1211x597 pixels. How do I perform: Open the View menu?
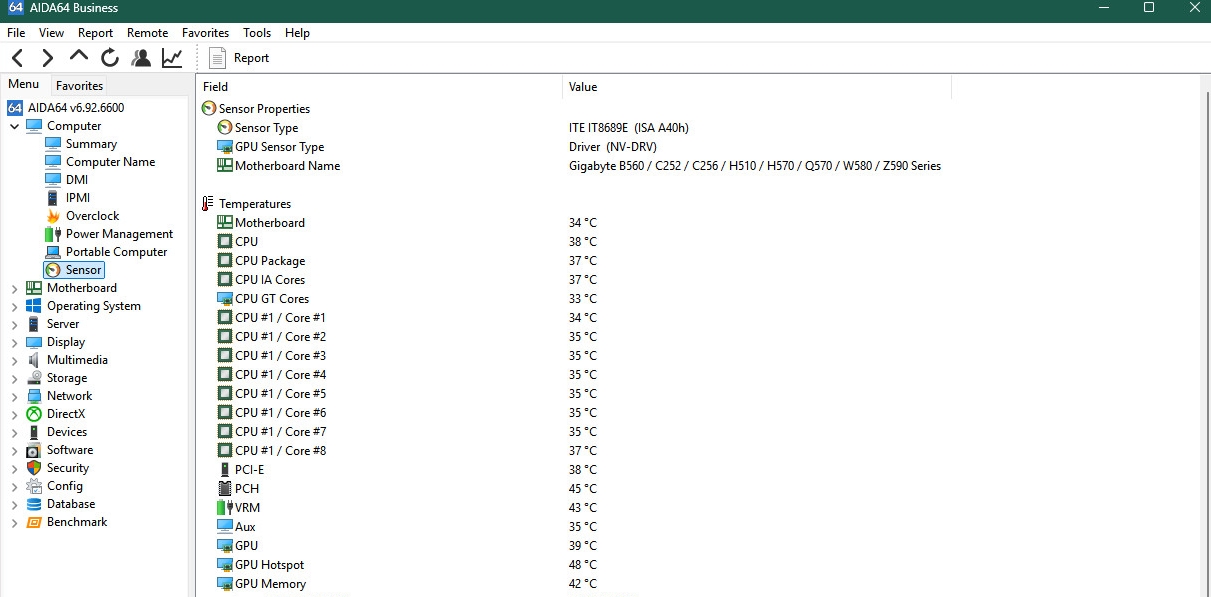pos(52,33)
